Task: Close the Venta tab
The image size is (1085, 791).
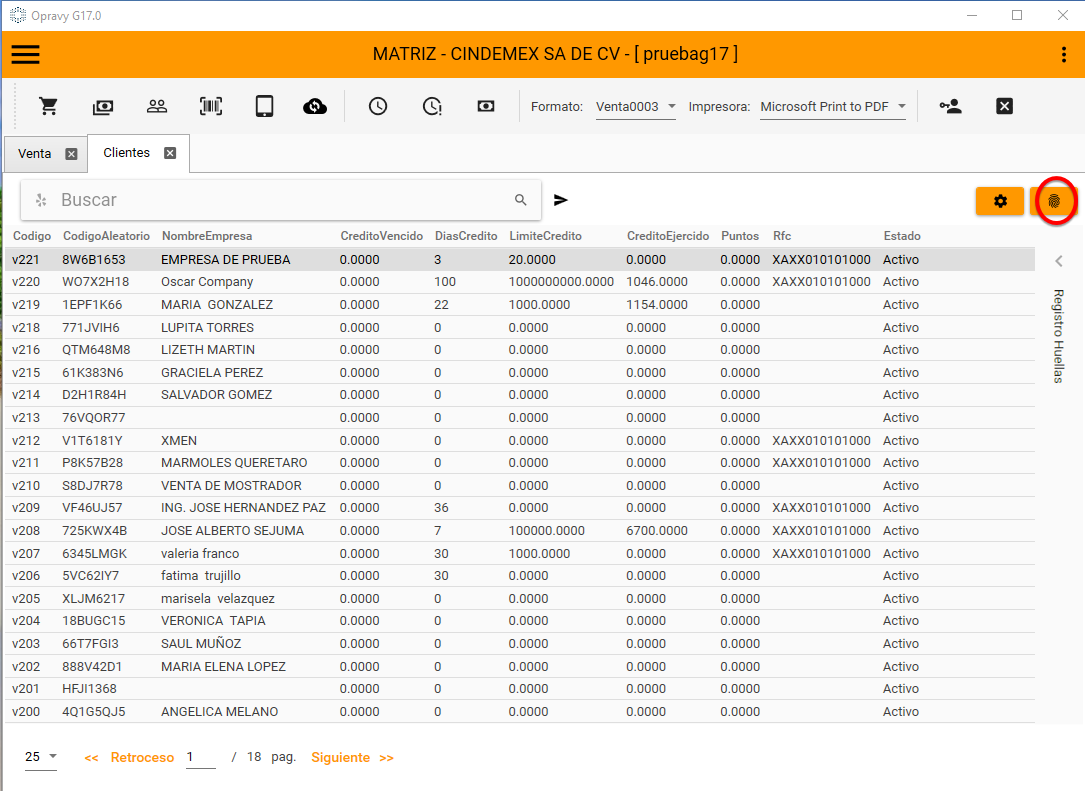Action: (x=71, y=154)
